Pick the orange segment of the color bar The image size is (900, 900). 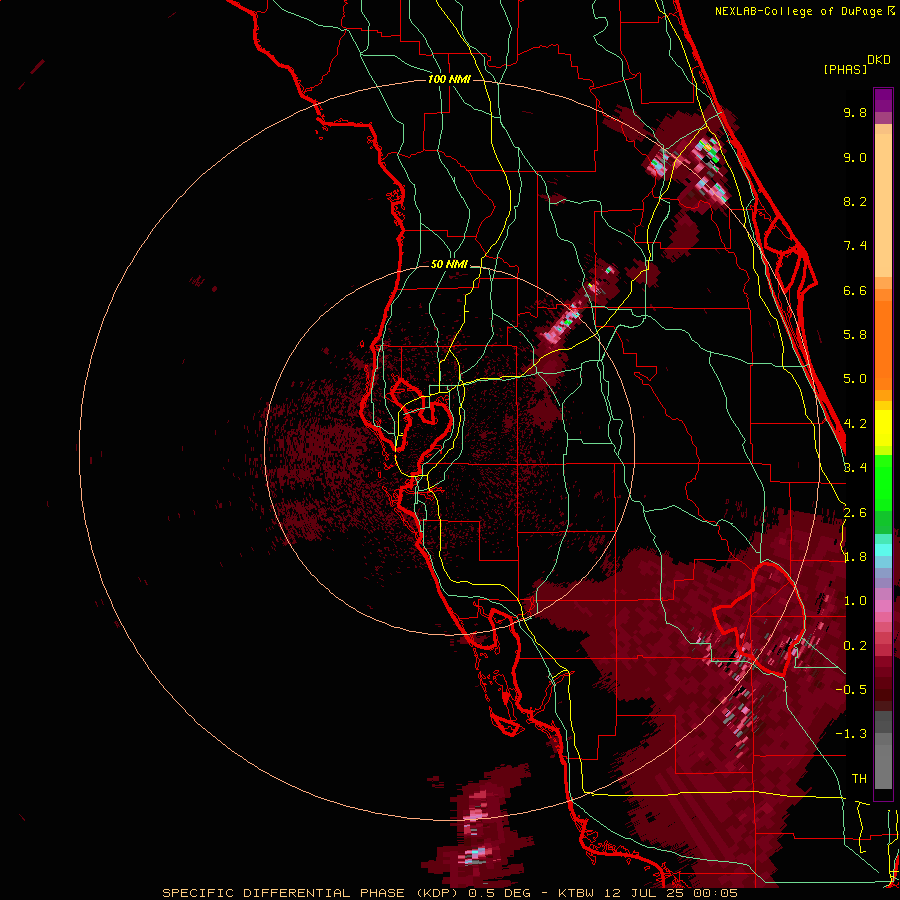tap(883, 339)
